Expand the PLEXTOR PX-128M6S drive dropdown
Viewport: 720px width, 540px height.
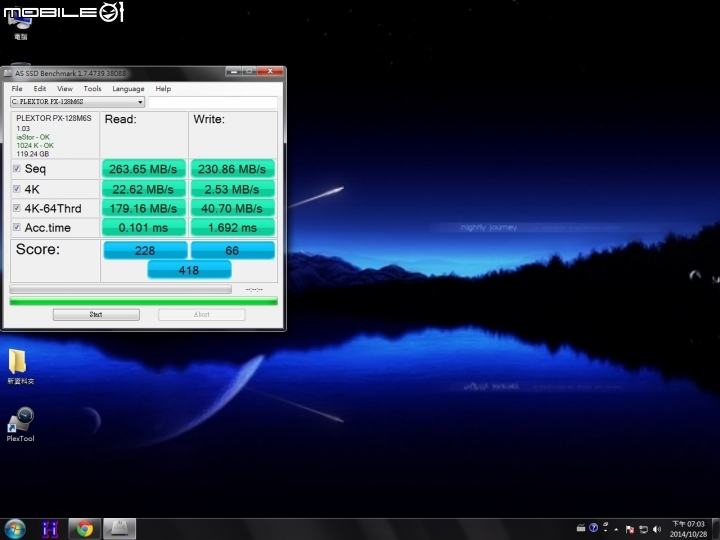[x=140, y=101]
